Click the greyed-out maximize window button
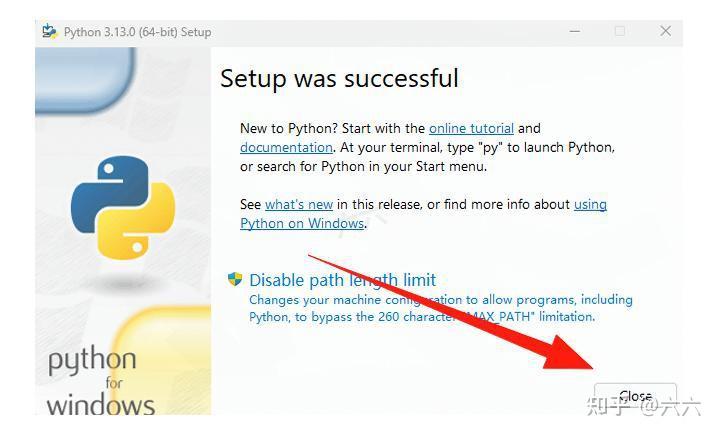This screenshot has height=436, width=719. (x=620, y=31)
